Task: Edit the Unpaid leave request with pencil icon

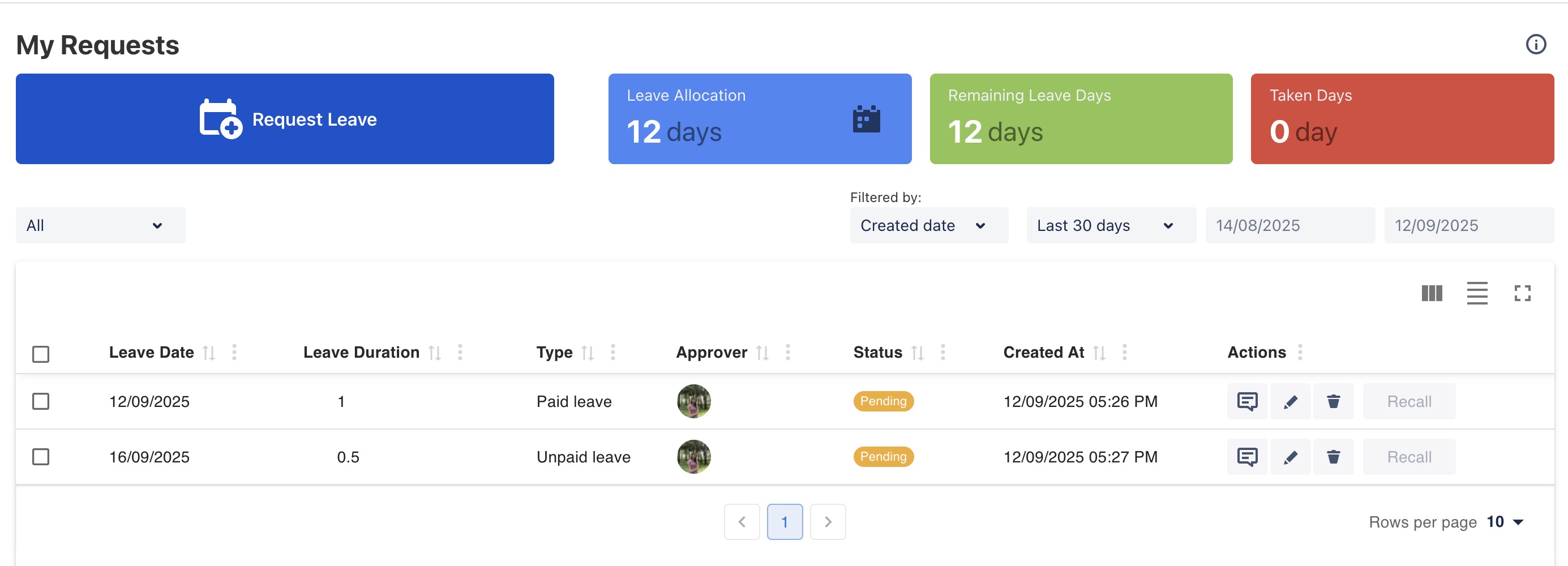Action: click(1290, 456)
